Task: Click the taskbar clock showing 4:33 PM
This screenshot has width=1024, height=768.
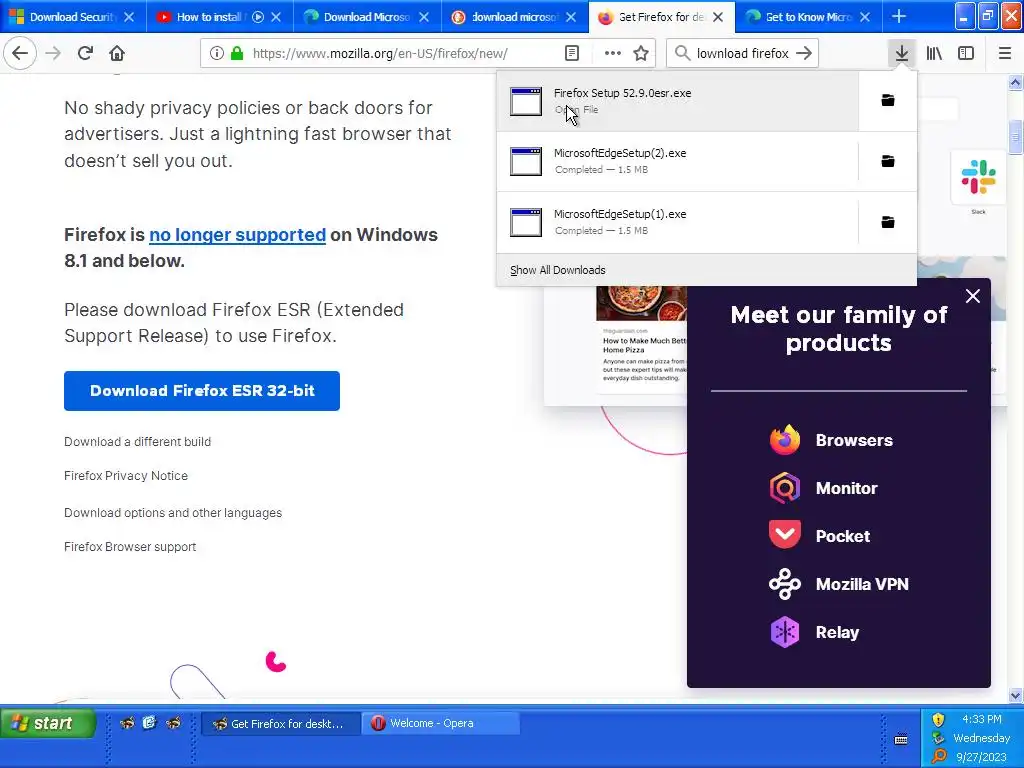Action: click(x=982, y=719)
